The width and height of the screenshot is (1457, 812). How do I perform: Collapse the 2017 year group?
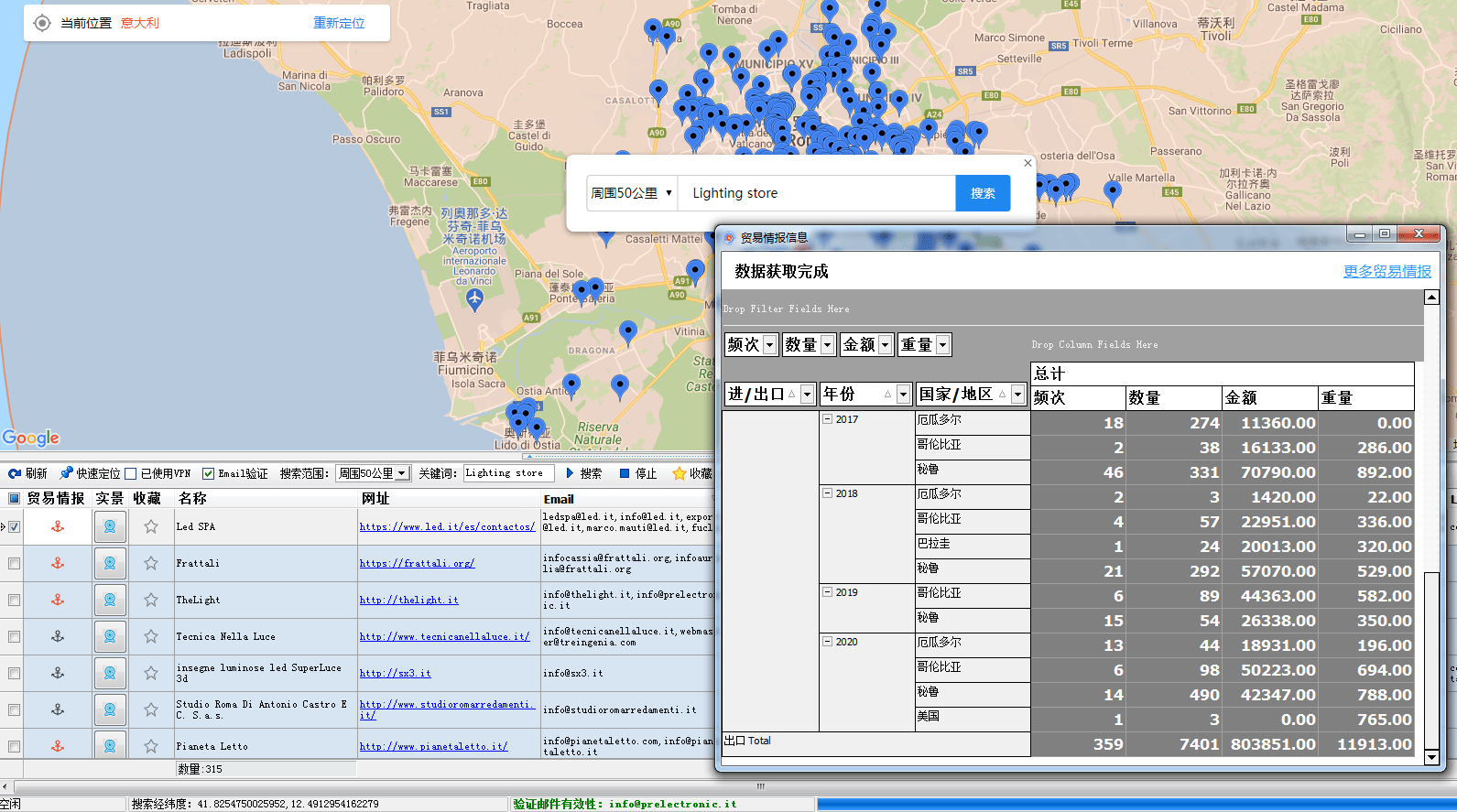point(828,419)
